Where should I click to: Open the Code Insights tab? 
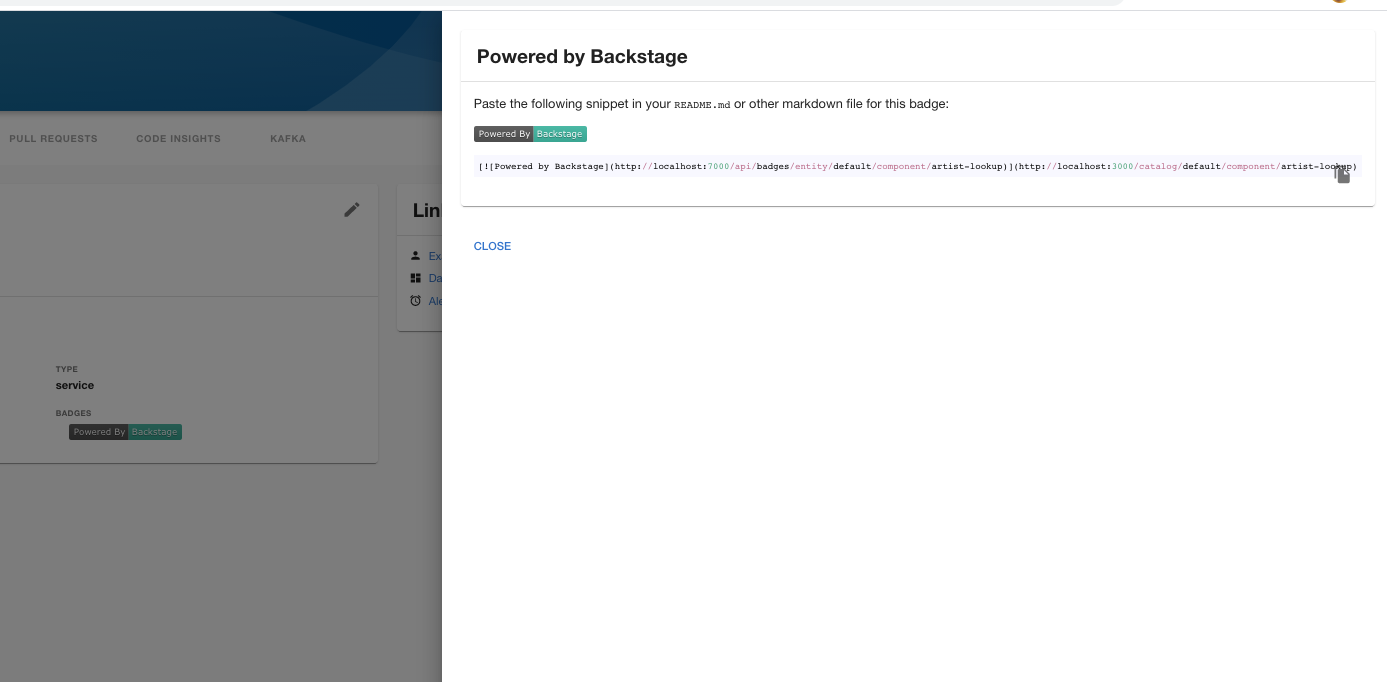pyautogui.click(x=179, y=139)
